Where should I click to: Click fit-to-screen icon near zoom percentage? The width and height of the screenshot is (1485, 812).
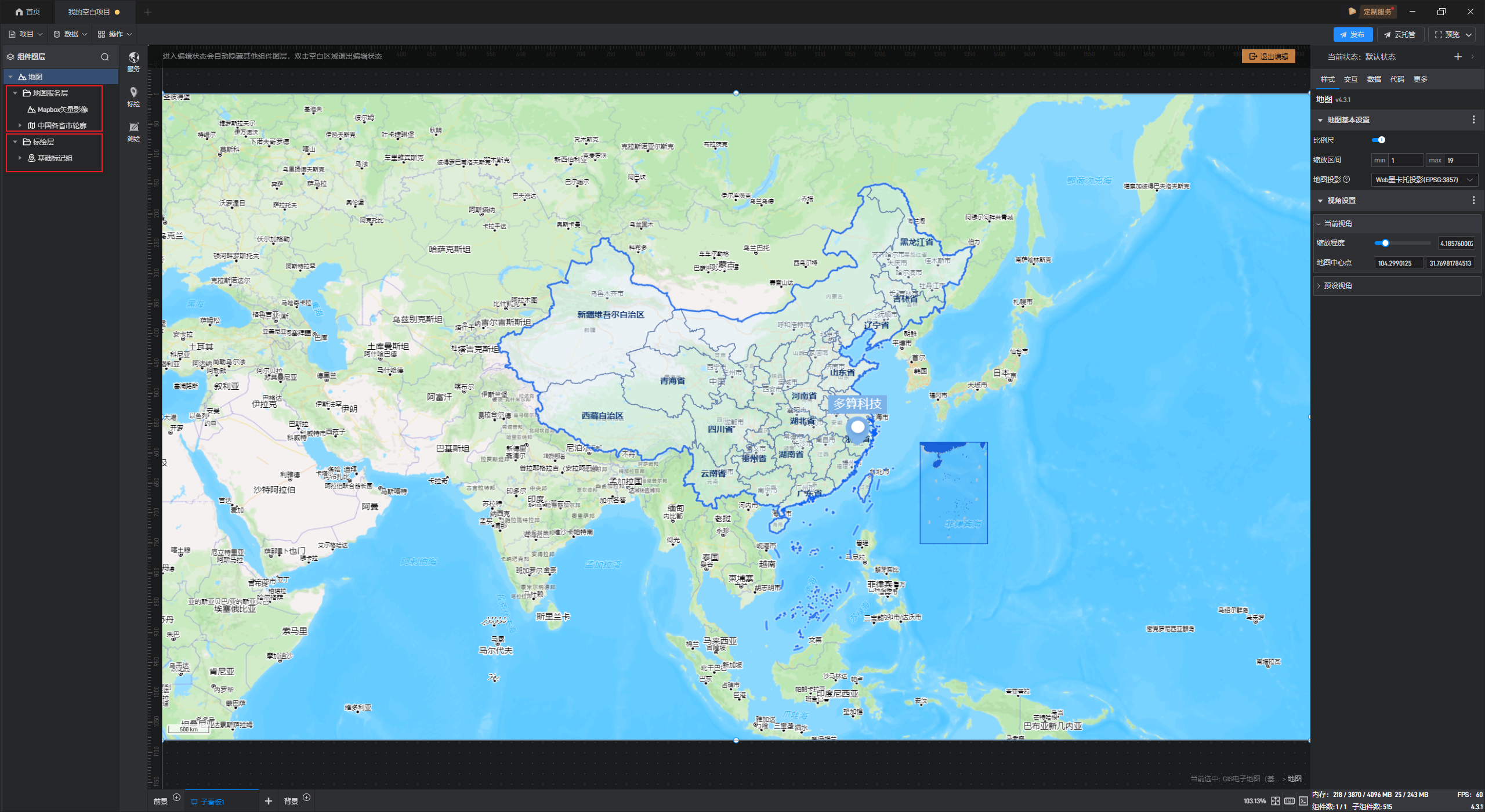[1276, 801]
